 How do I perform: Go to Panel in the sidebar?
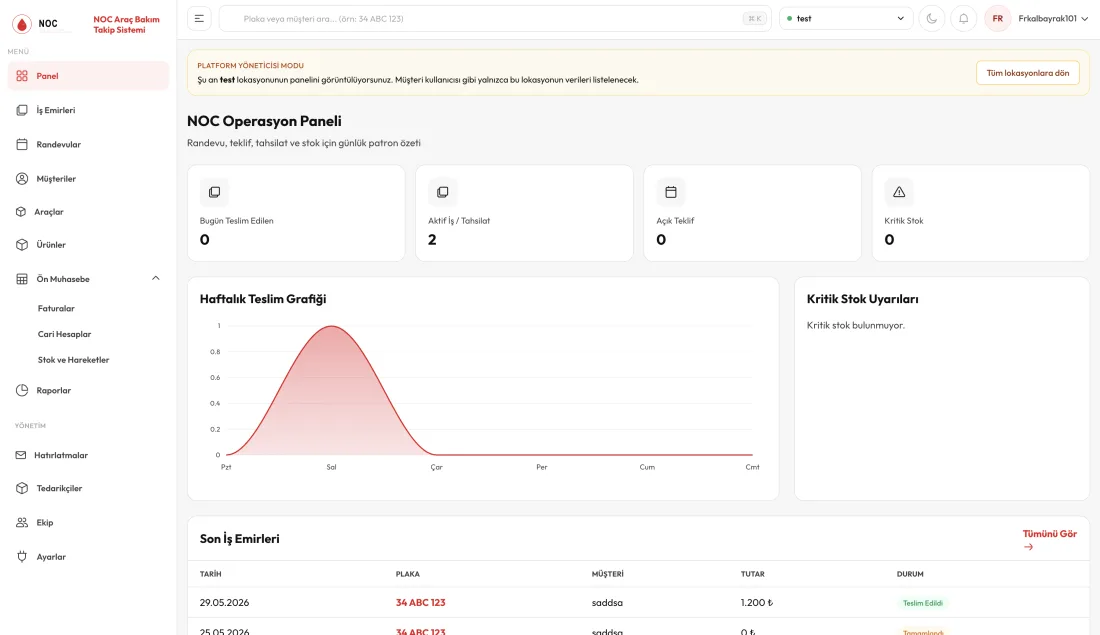click(88, 76)
